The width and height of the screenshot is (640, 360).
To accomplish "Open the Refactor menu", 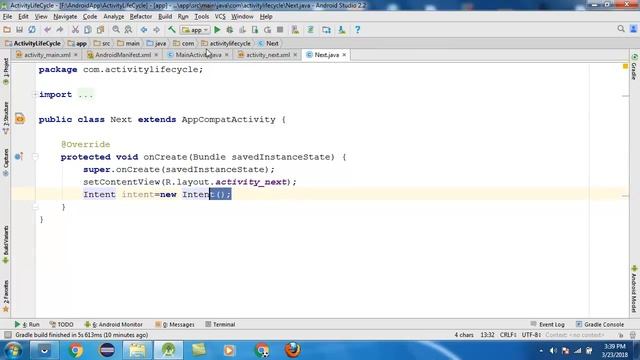I will 141,17.
